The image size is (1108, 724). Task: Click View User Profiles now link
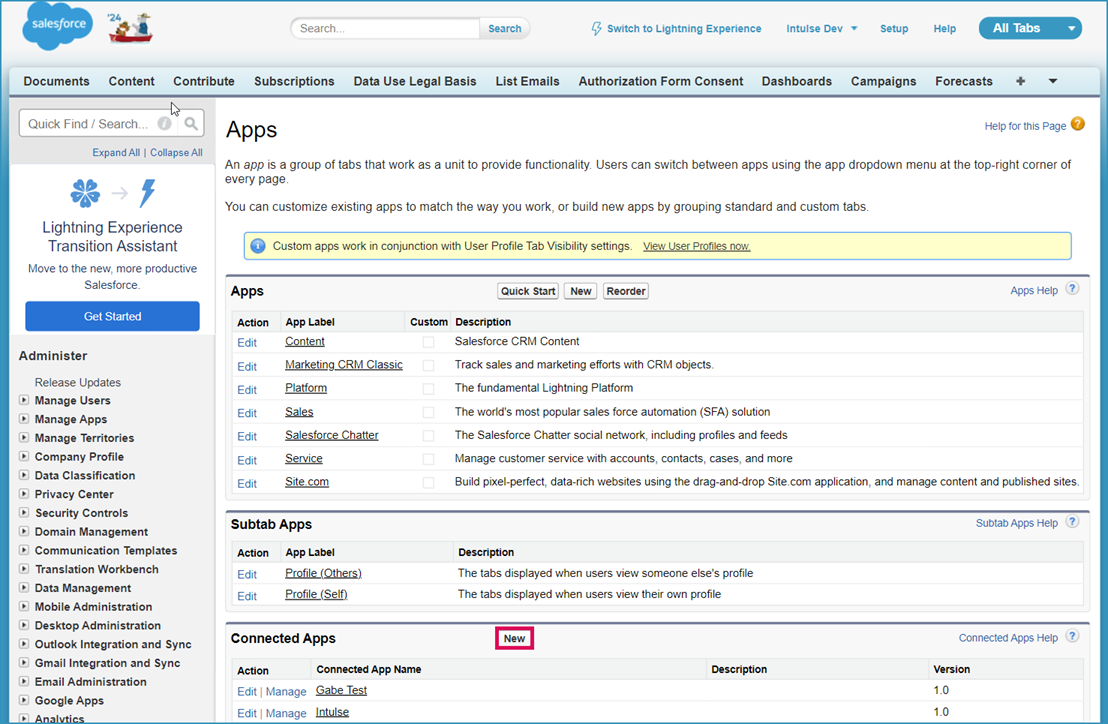(696, 247)
